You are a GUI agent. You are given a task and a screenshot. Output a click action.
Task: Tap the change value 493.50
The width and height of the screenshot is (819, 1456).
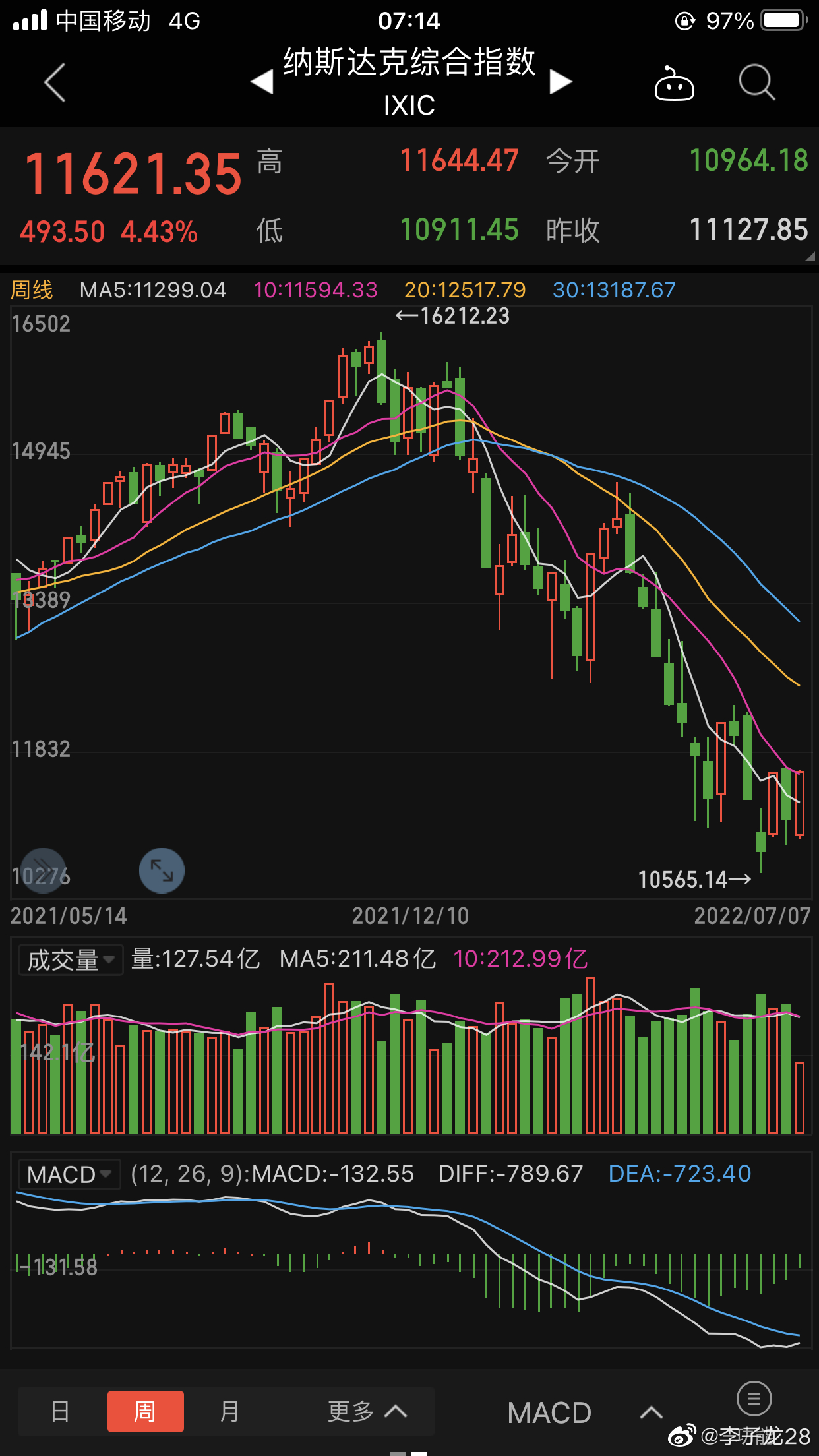tap(63, 232)
